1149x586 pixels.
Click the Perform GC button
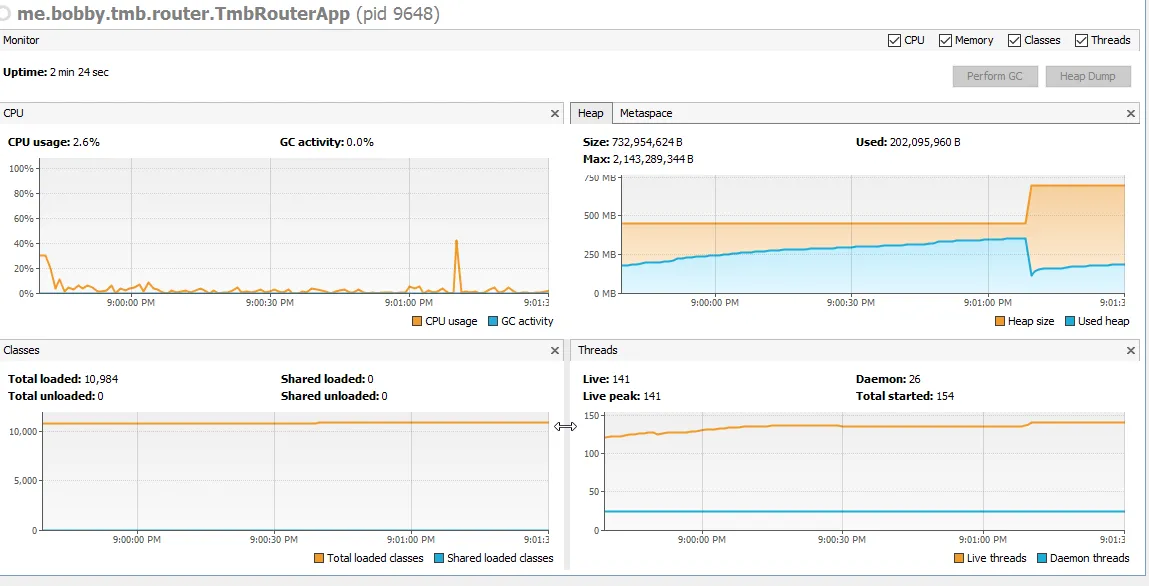click(994, 76)
